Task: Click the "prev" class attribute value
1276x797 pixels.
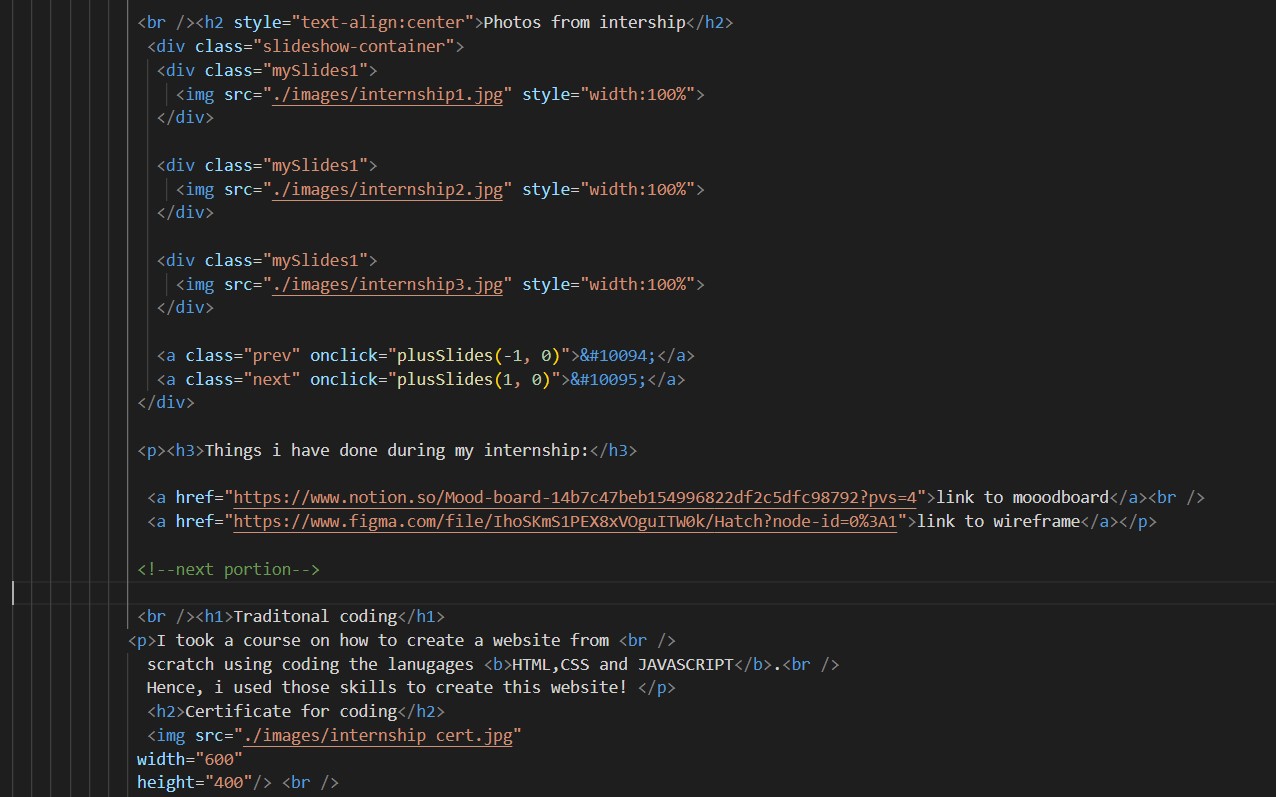Action: click(270, 355)
